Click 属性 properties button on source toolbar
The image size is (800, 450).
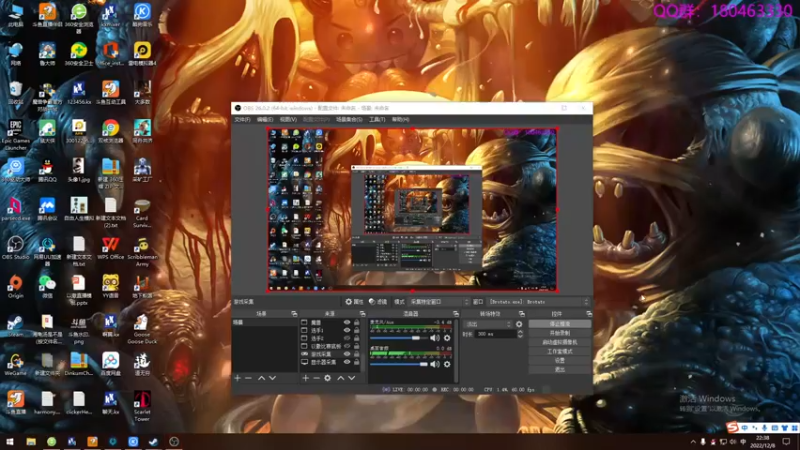point(354,302)
